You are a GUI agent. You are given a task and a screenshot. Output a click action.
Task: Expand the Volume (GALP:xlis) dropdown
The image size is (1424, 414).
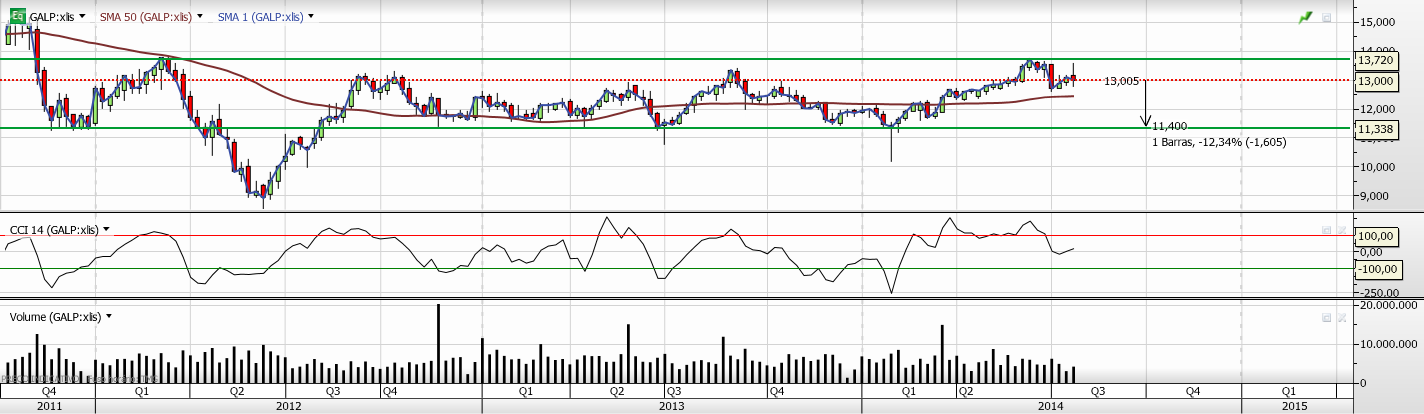tap(108, 317)
